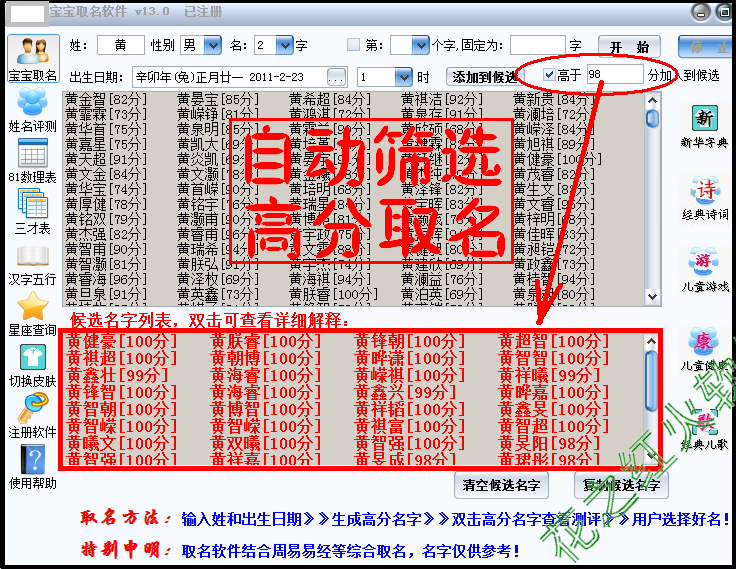This screenshot has height=569, width=736.
Task: Select candidate 黄祺富[100分]
Action: [x=410, y=425]
